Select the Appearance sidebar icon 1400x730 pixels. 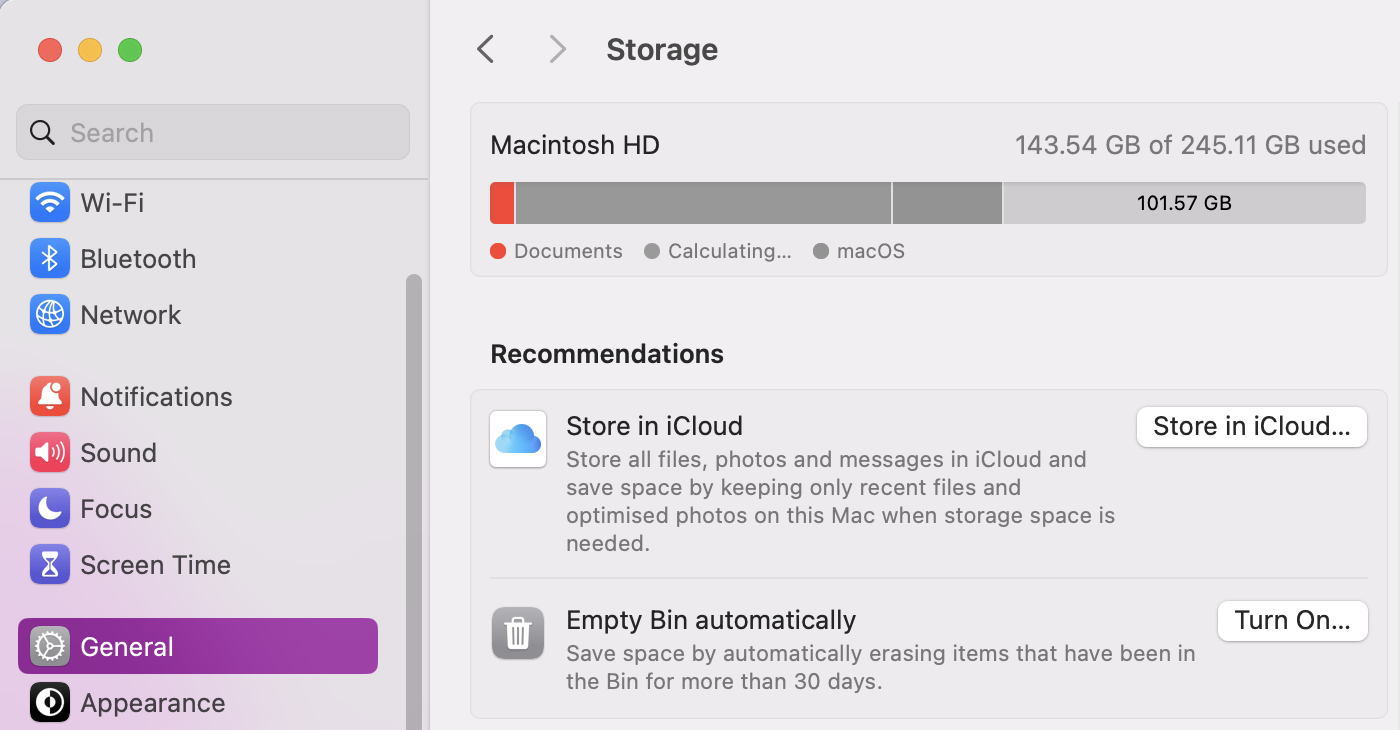[50, 702]
